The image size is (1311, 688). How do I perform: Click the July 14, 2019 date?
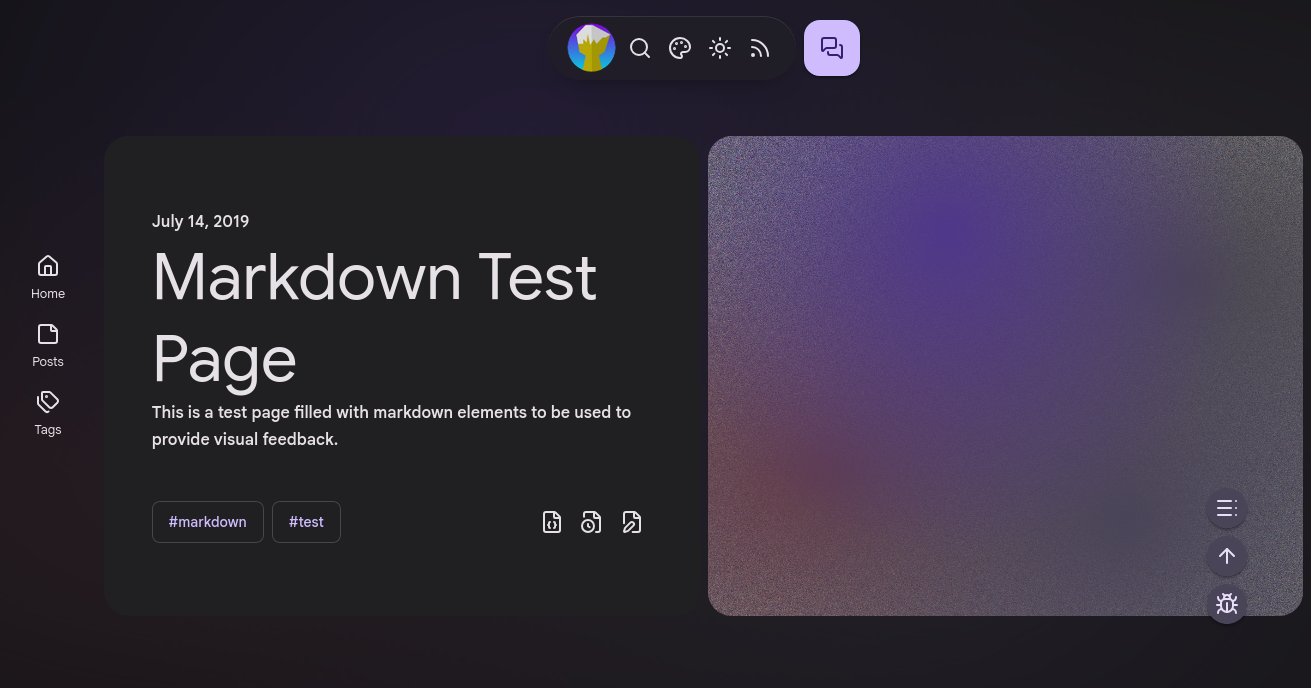[200, 221]
